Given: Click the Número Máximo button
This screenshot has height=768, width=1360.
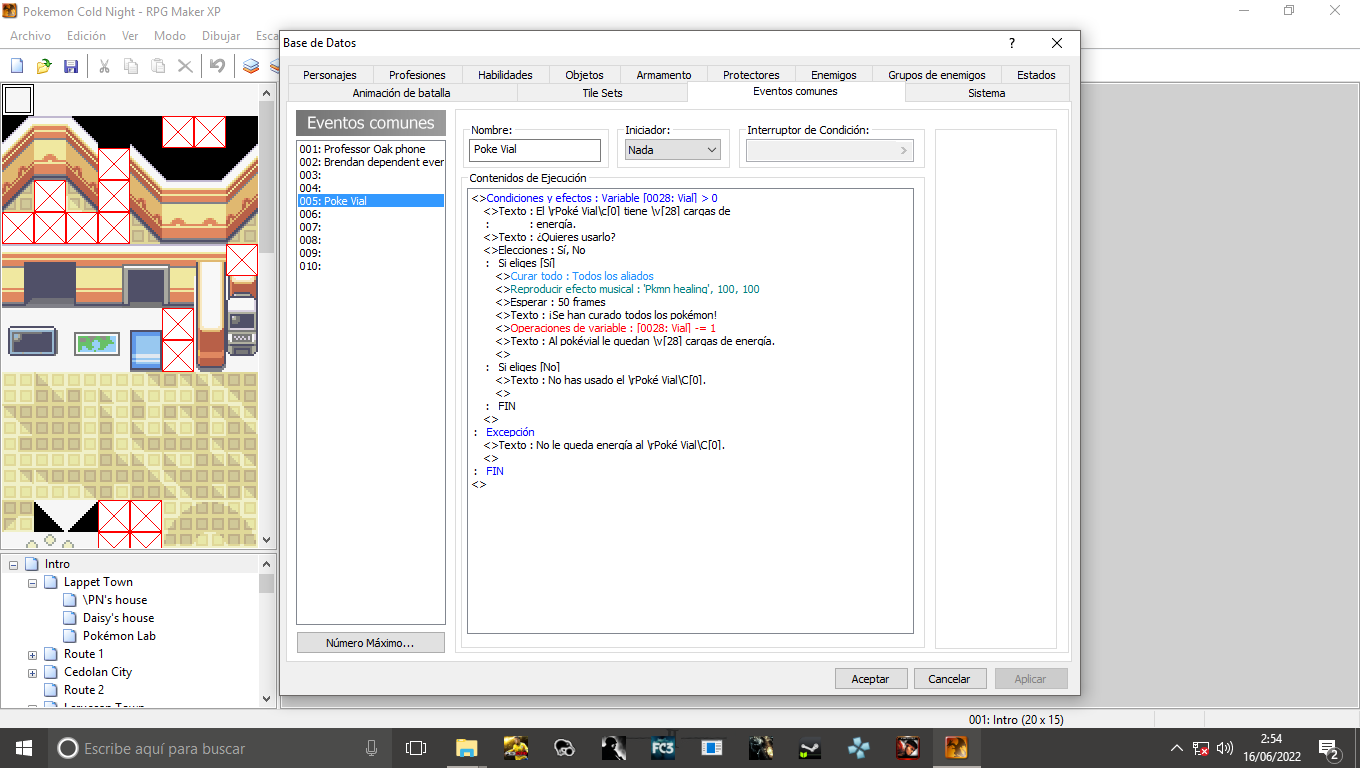Looking at the screenshot, I should click(x=370, y=643).
